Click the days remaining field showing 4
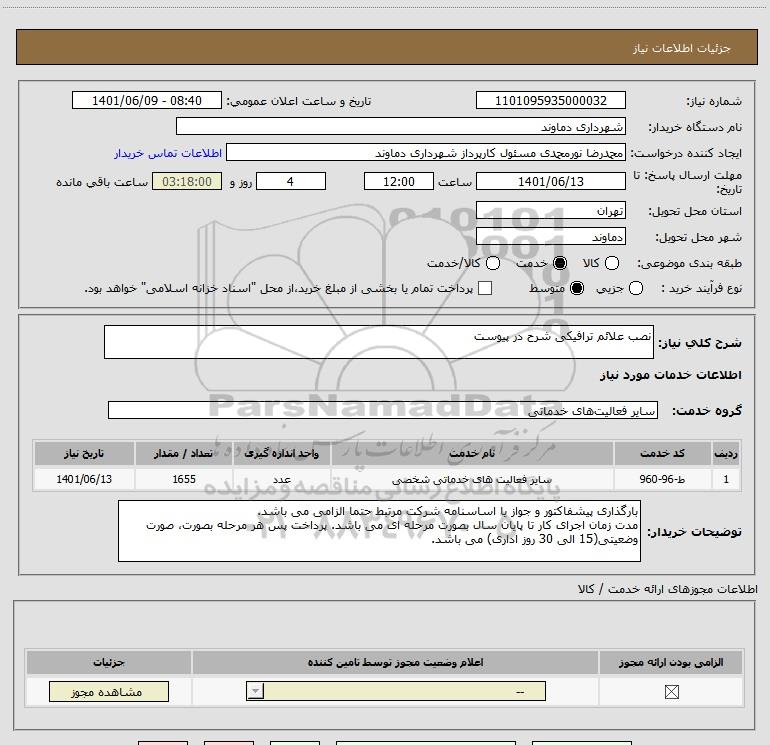 291,181
